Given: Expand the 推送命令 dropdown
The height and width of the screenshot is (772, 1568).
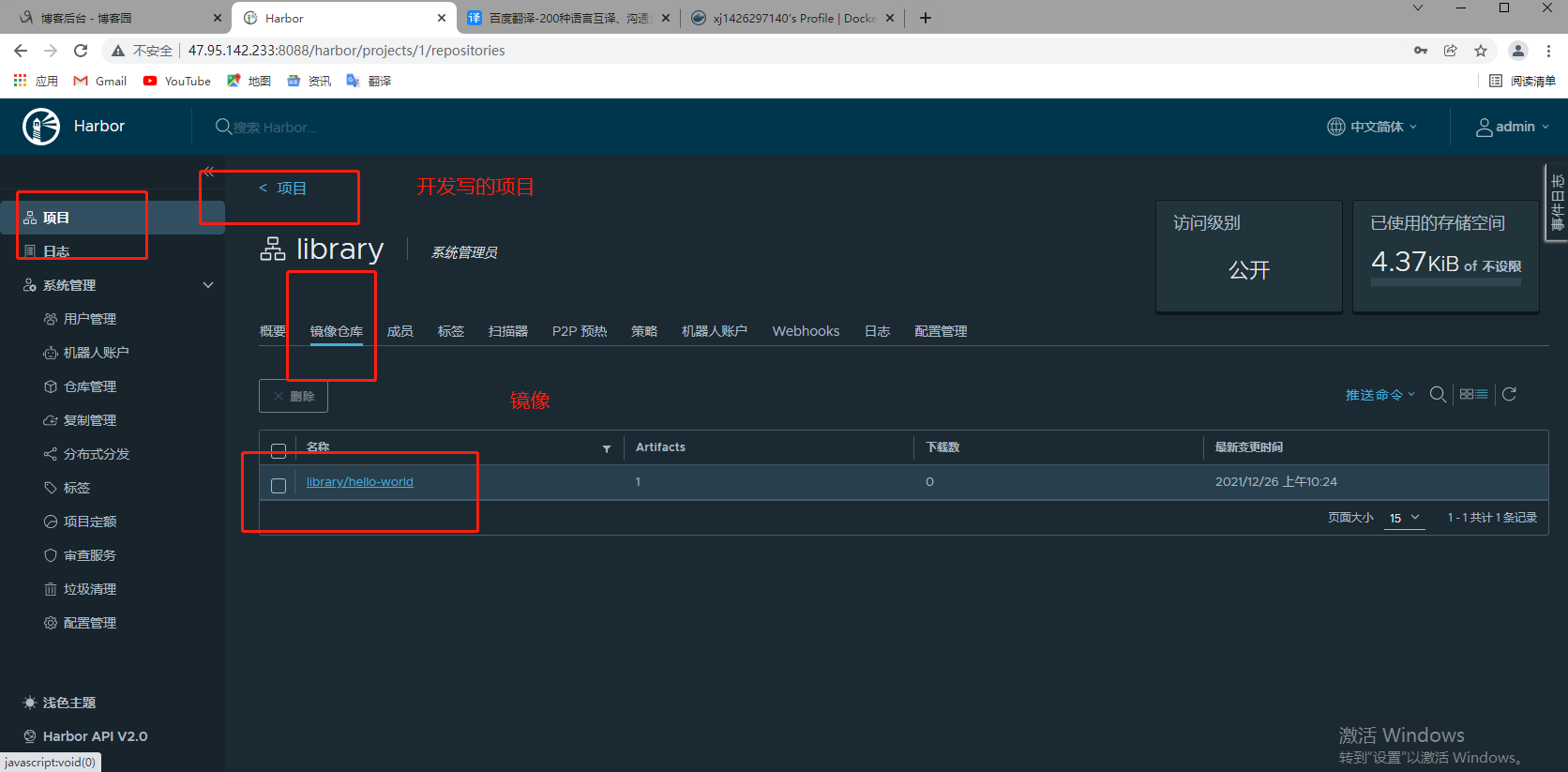Looking at the screenshot, I should [x=1380, y=395].
